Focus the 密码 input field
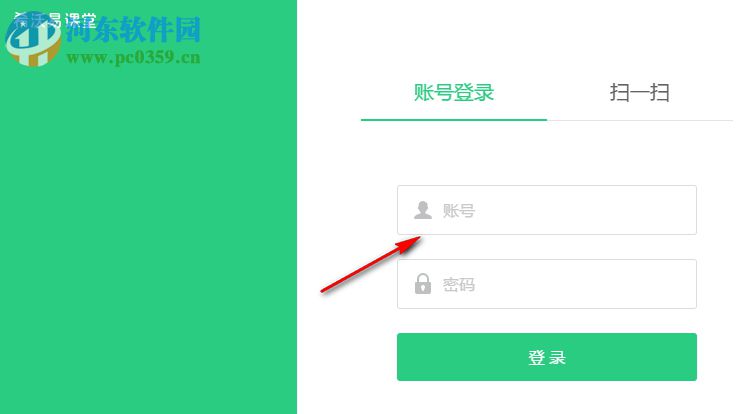Viewport: 754px width, 414px height. [547, 284]
